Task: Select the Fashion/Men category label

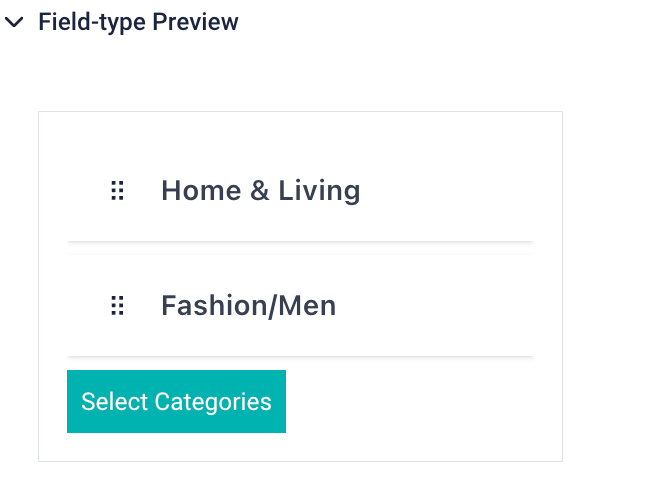Action: click(x=248, y=306)
